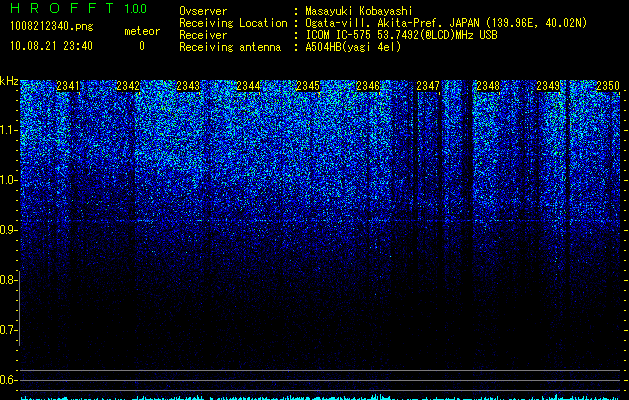Click the HROFFT title text
This screenshot has width=629, height=400.
tap(62, 8)
